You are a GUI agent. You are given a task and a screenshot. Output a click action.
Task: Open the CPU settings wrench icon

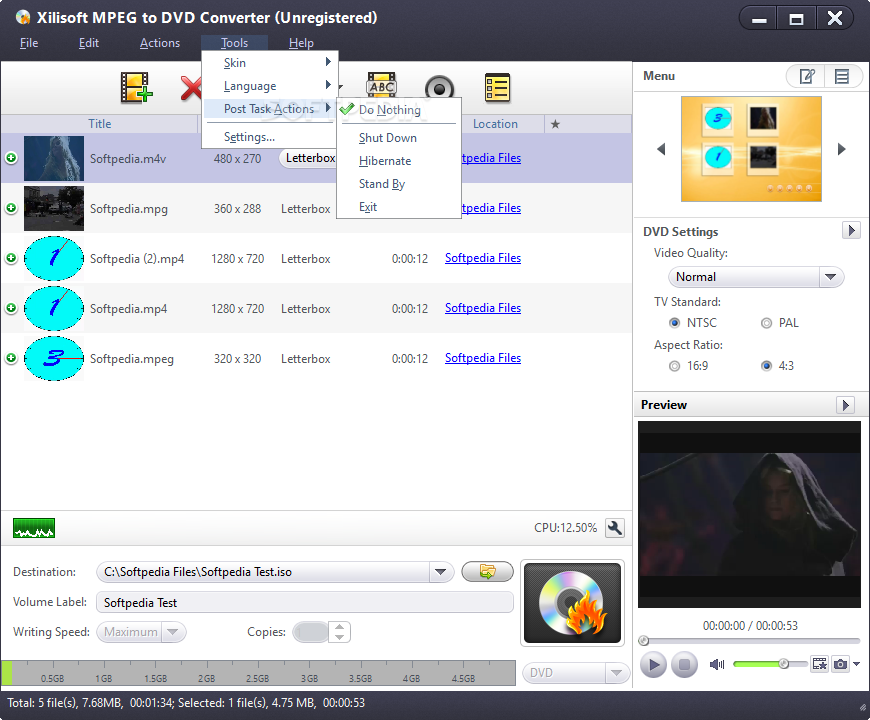click(x=615, y=528)
